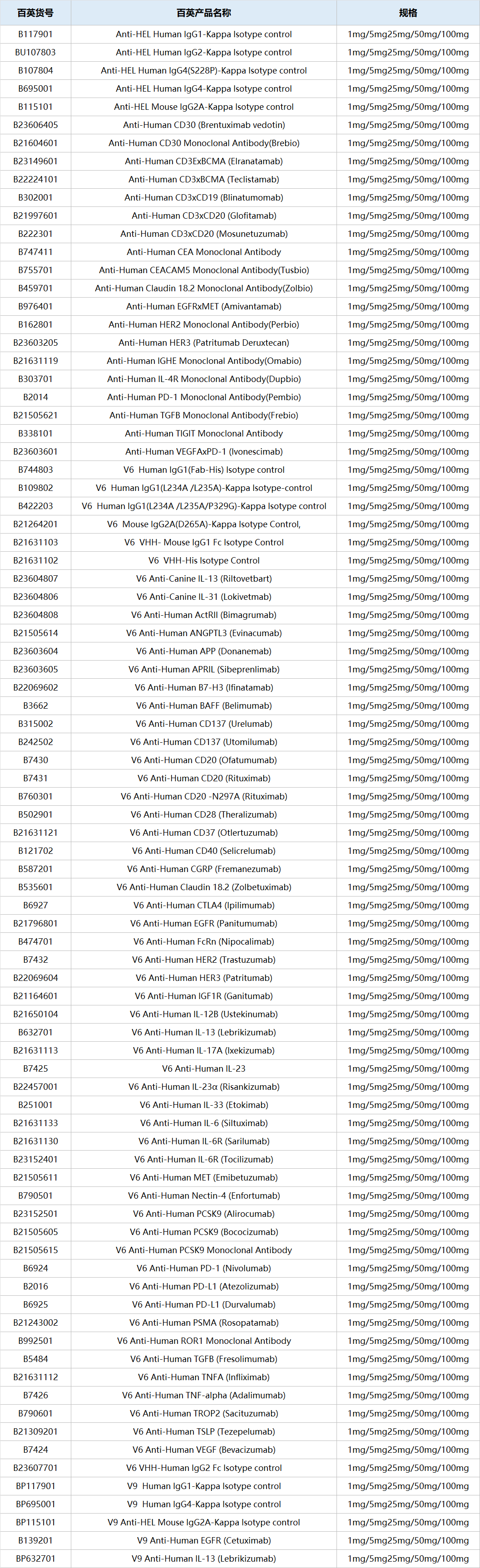Click Anti-Human VEGFAxPD-1 (Ivonescimab) entry
480x1568 pixels.
203,451
